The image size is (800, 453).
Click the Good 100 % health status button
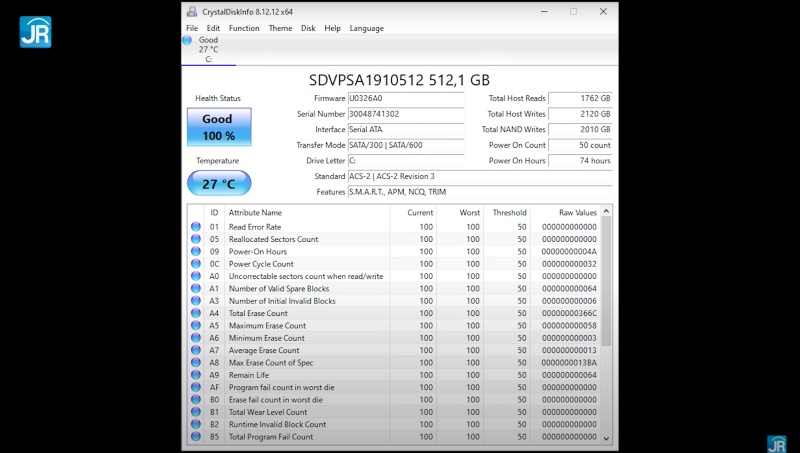tap(219, 127)
